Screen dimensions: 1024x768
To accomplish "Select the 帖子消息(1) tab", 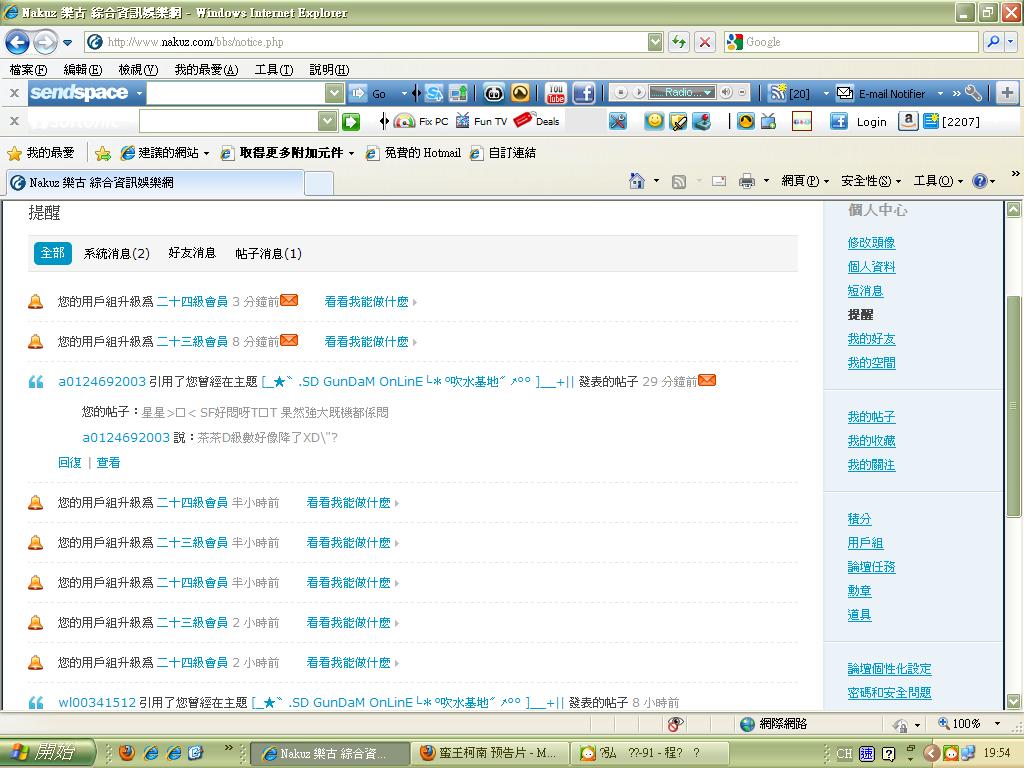I will click(268, 253).
